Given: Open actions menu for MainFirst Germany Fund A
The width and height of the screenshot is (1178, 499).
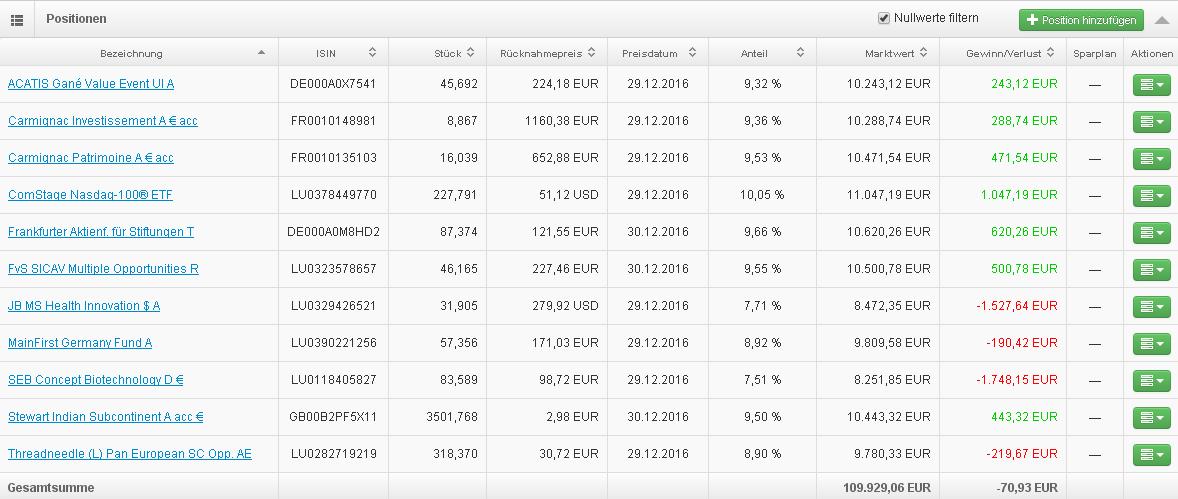Looking at the screenshot, I should 1151,344.
